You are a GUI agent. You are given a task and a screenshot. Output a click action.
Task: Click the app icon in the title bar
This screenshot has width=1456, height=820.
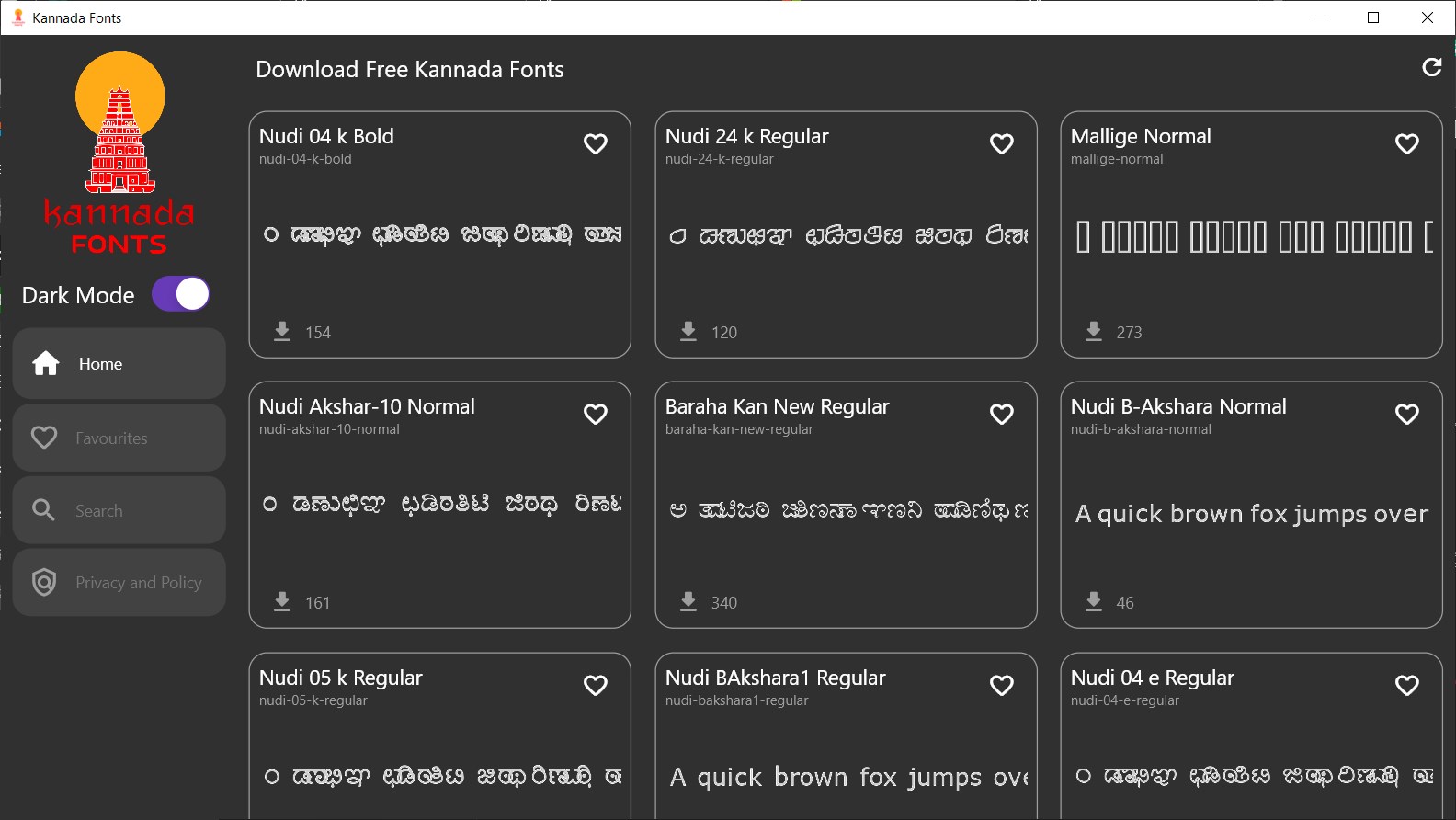pos(17,17)
